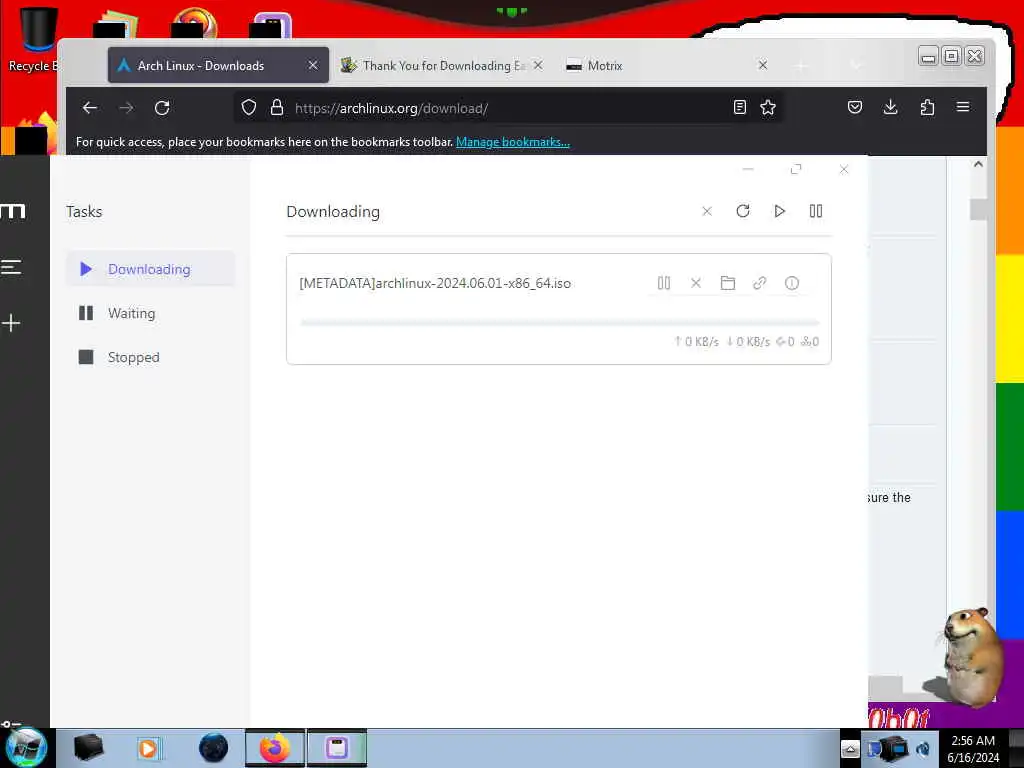Screen dimensions: 1024x768
Task: Close the Motrix browser tab
Action: (762, 65)
